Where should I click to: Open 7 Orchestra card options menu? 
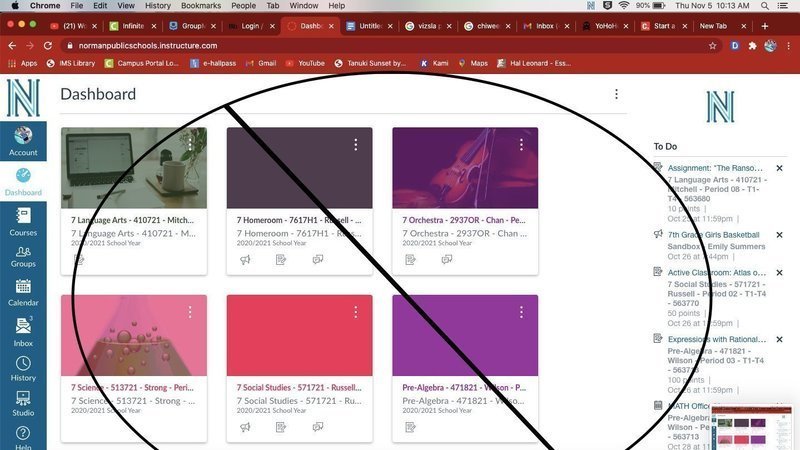[521, 145]
